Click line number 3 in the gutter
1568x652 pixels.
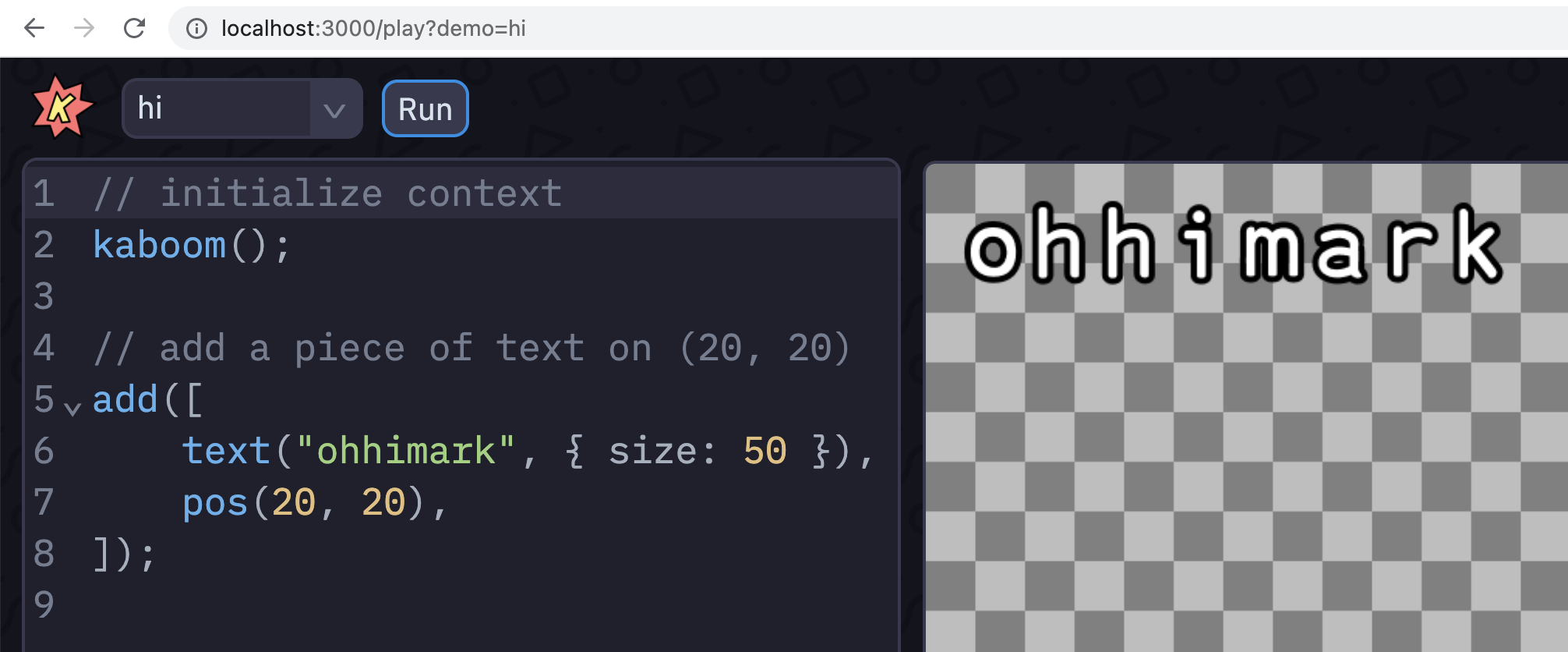coord(44,296)
